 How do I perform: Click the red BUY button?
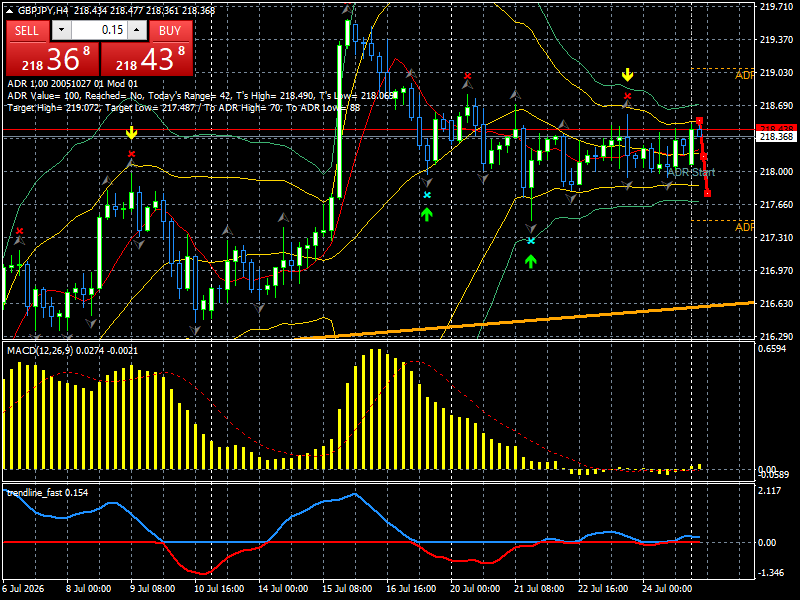(170, 31)
